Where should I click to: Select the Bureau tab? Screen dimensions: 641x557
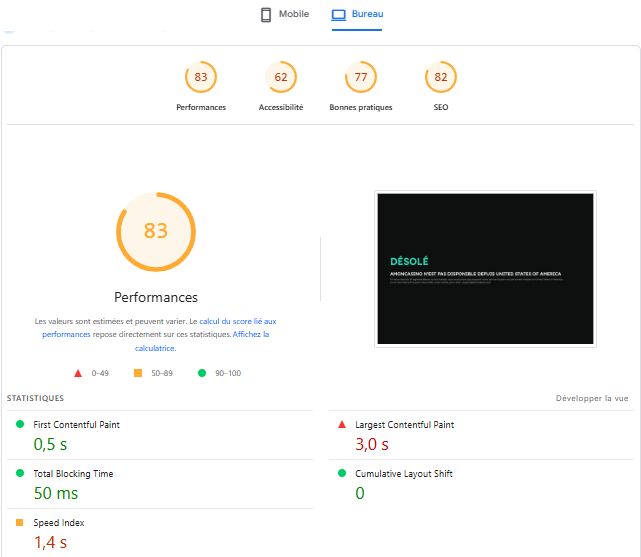[357, 14]
